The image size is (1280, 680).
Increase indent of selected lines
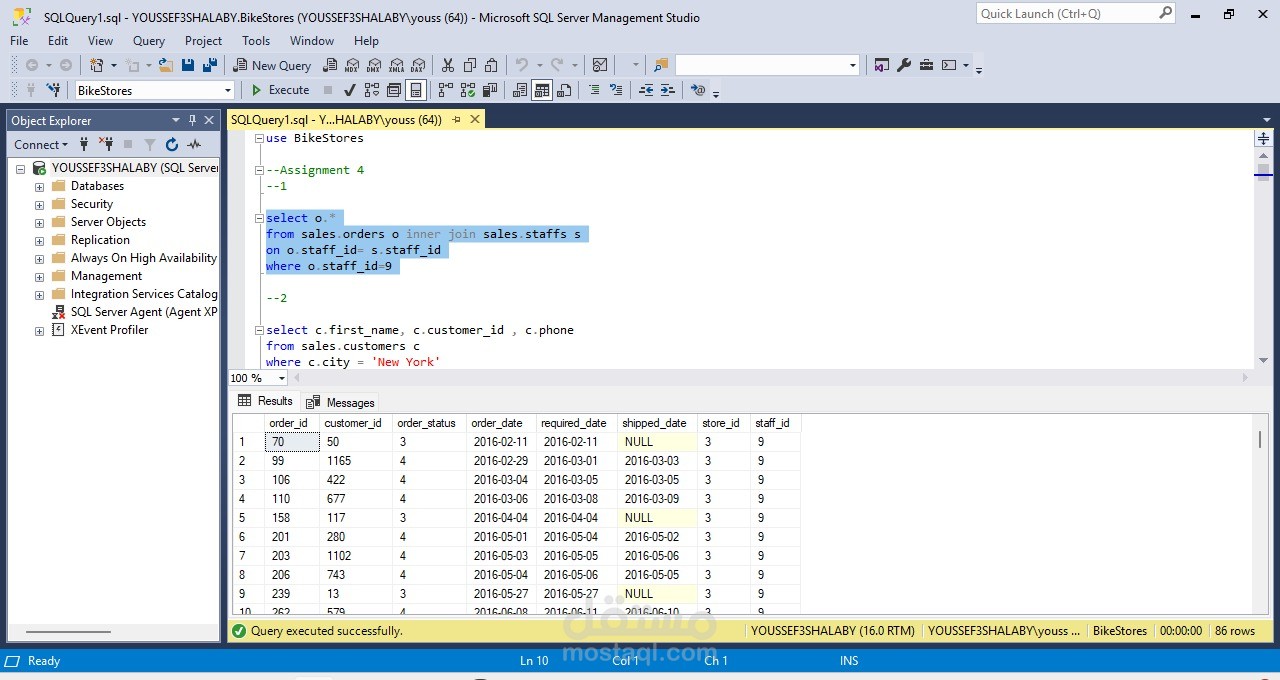668,90
